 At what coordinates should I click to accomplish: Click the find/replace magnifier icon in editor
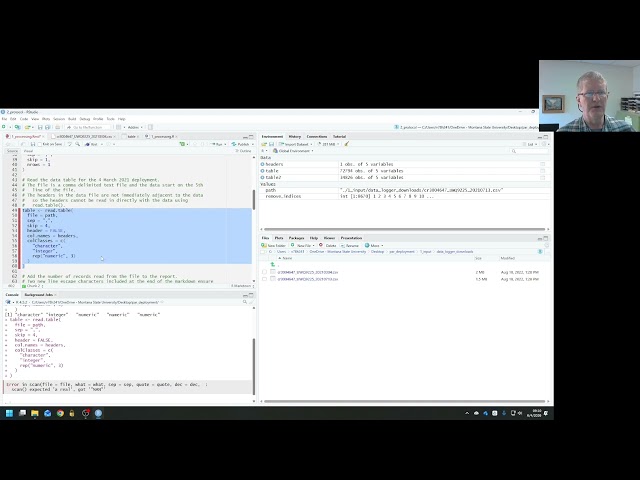coord(78,144)
